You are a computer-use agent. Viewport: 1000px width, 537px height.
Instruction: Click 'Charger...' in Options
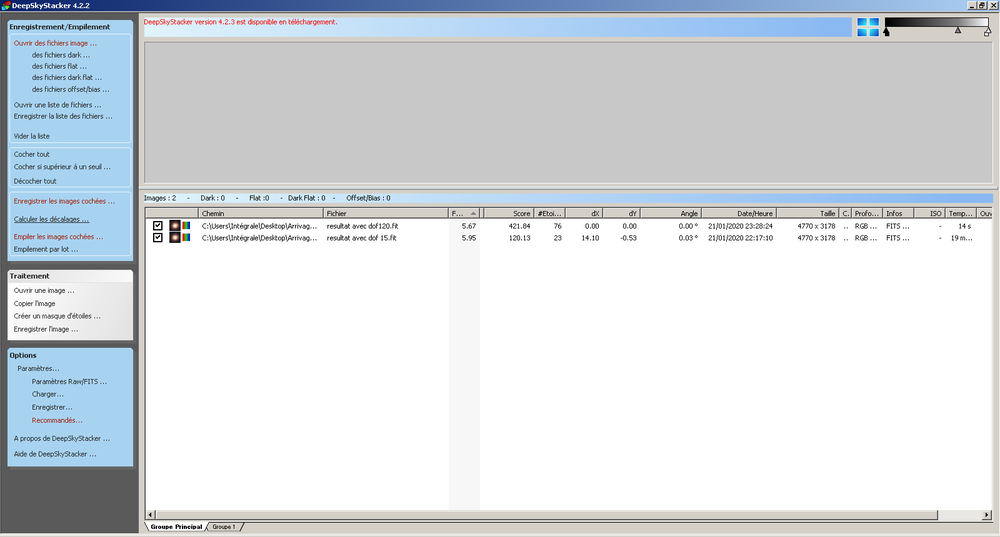point(48,394)
